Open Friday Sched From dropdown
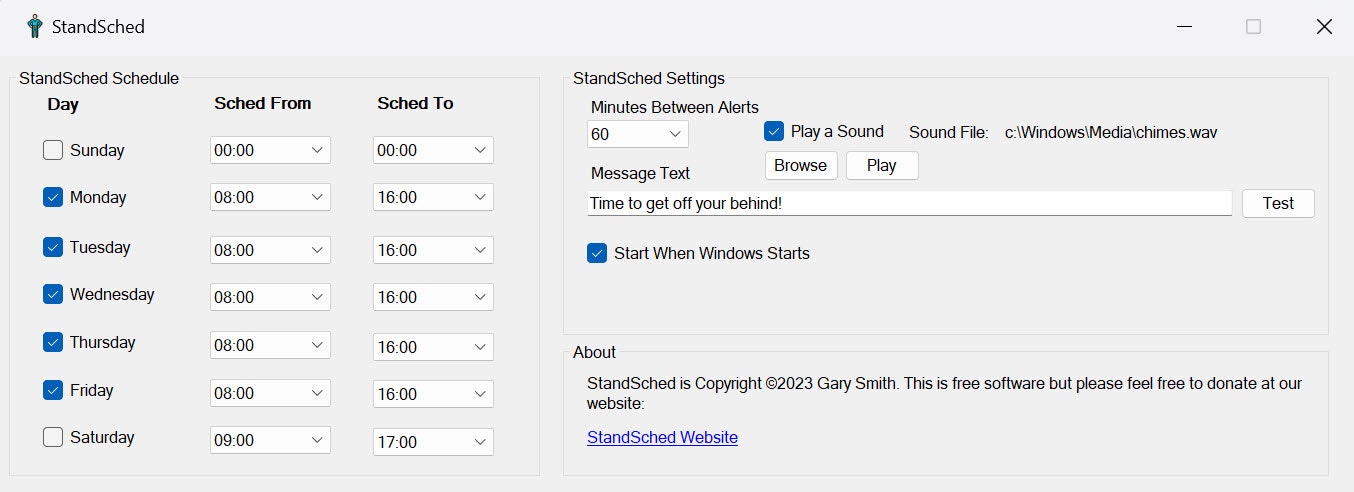The width and height of the screenshot is (1354, 492). (x=270, y=394)
